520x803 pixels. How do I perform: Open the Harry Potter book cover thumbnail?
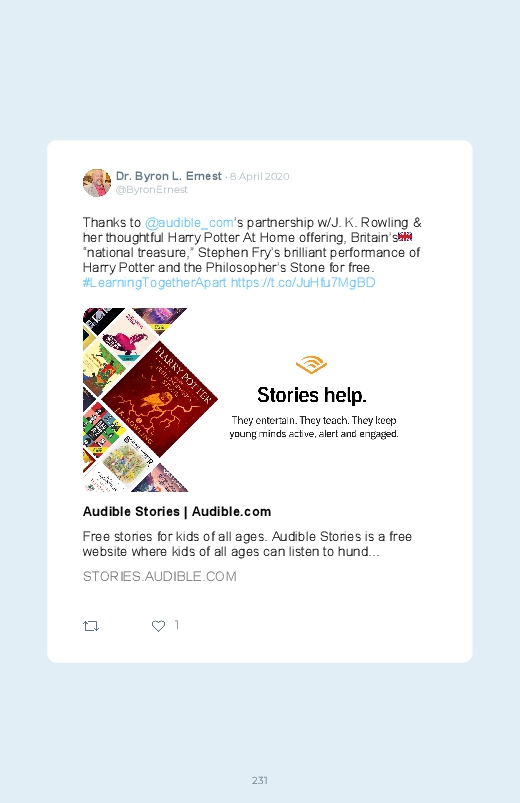[160, 399]
